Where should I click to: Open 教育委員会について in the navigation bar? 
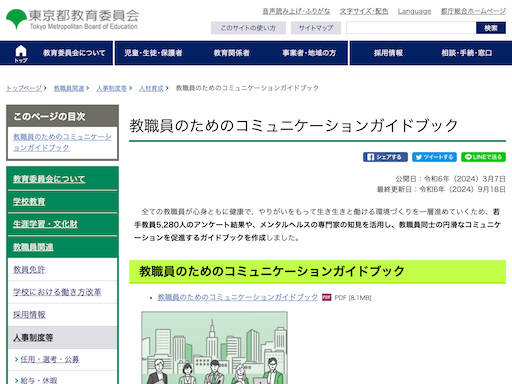tap(74, 53)
